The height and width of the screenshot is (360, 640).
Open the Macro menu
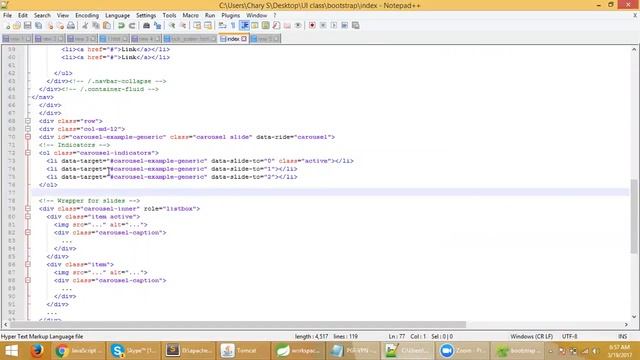190,15
